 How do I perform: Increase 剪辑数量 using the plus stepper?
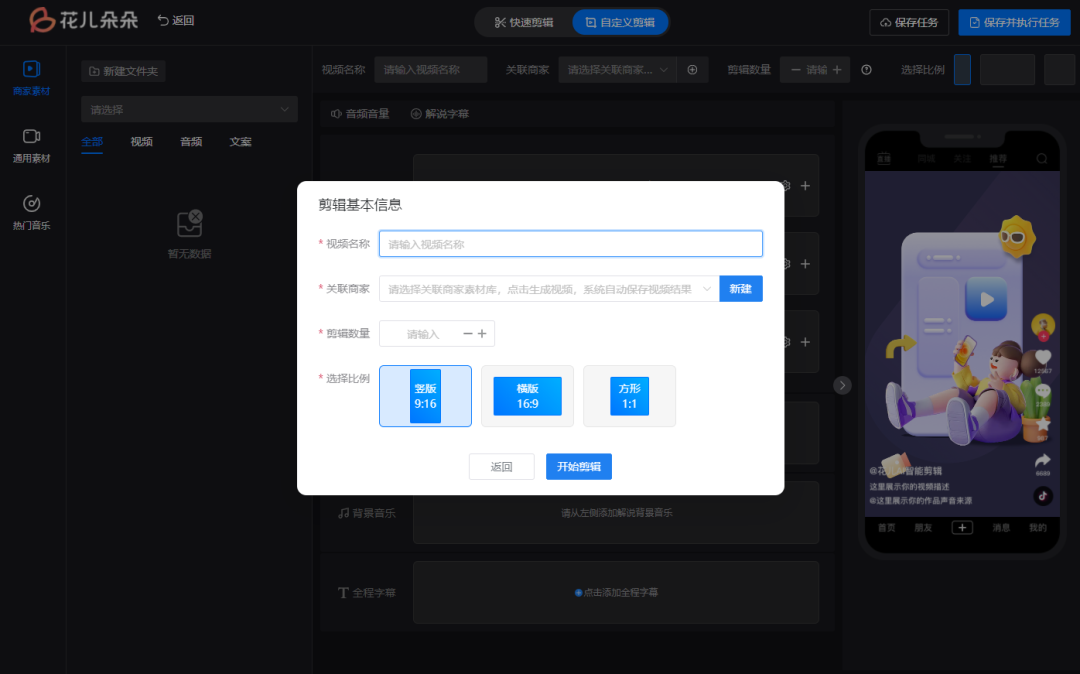[481, 333]
